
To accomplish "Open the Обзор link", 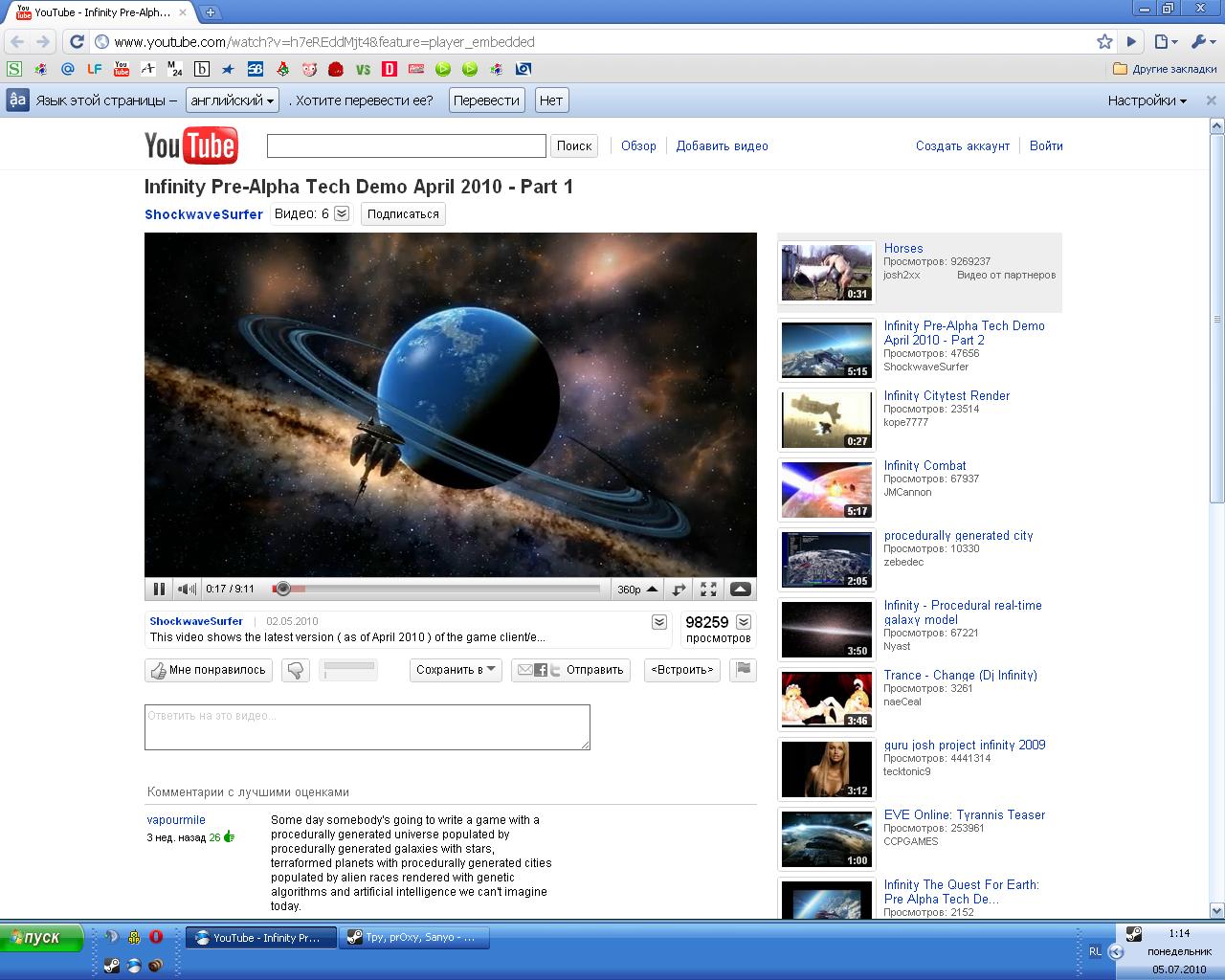I will click(x=638, y=146).
